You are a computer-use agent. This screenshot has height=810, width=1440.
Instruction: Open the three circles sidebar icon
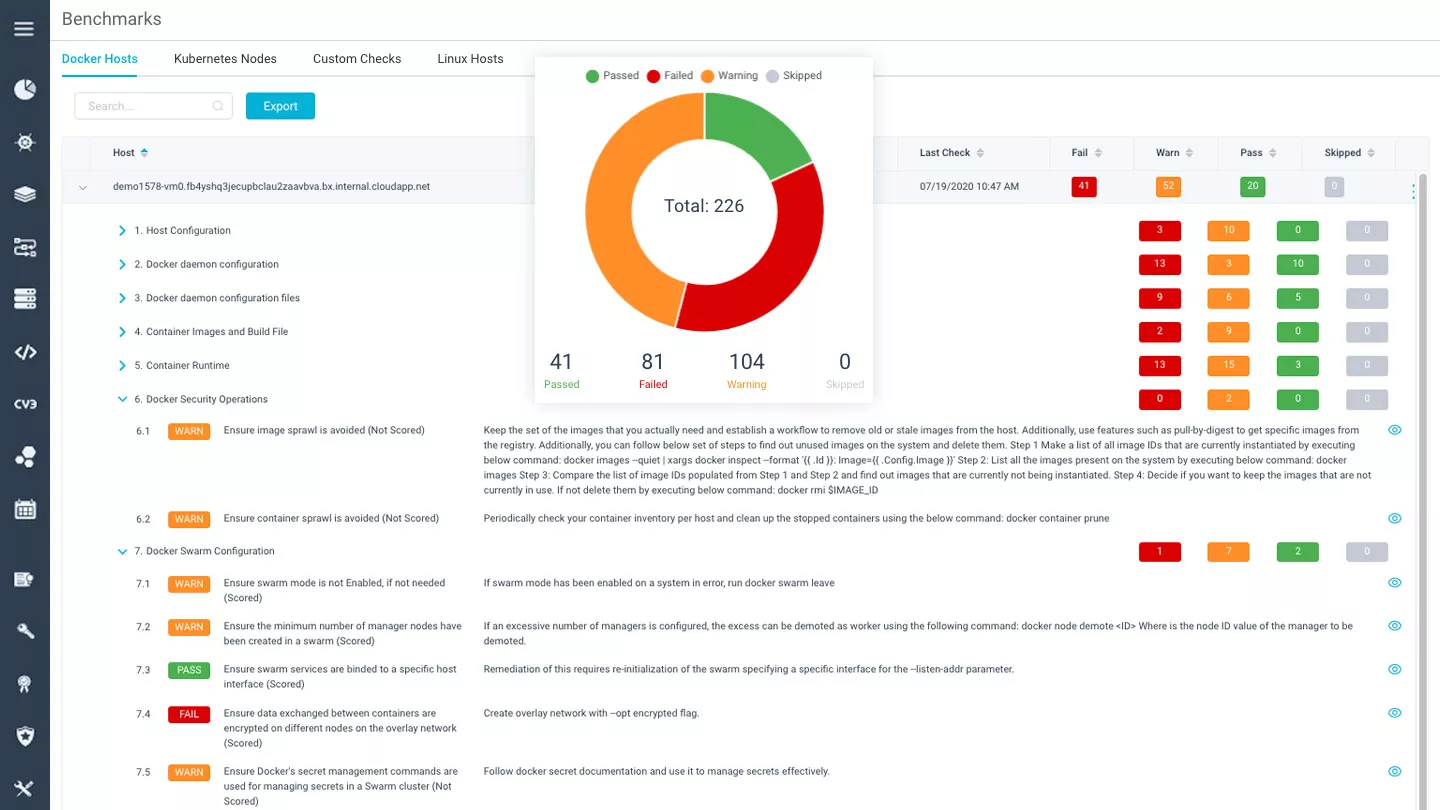[25, 457]
